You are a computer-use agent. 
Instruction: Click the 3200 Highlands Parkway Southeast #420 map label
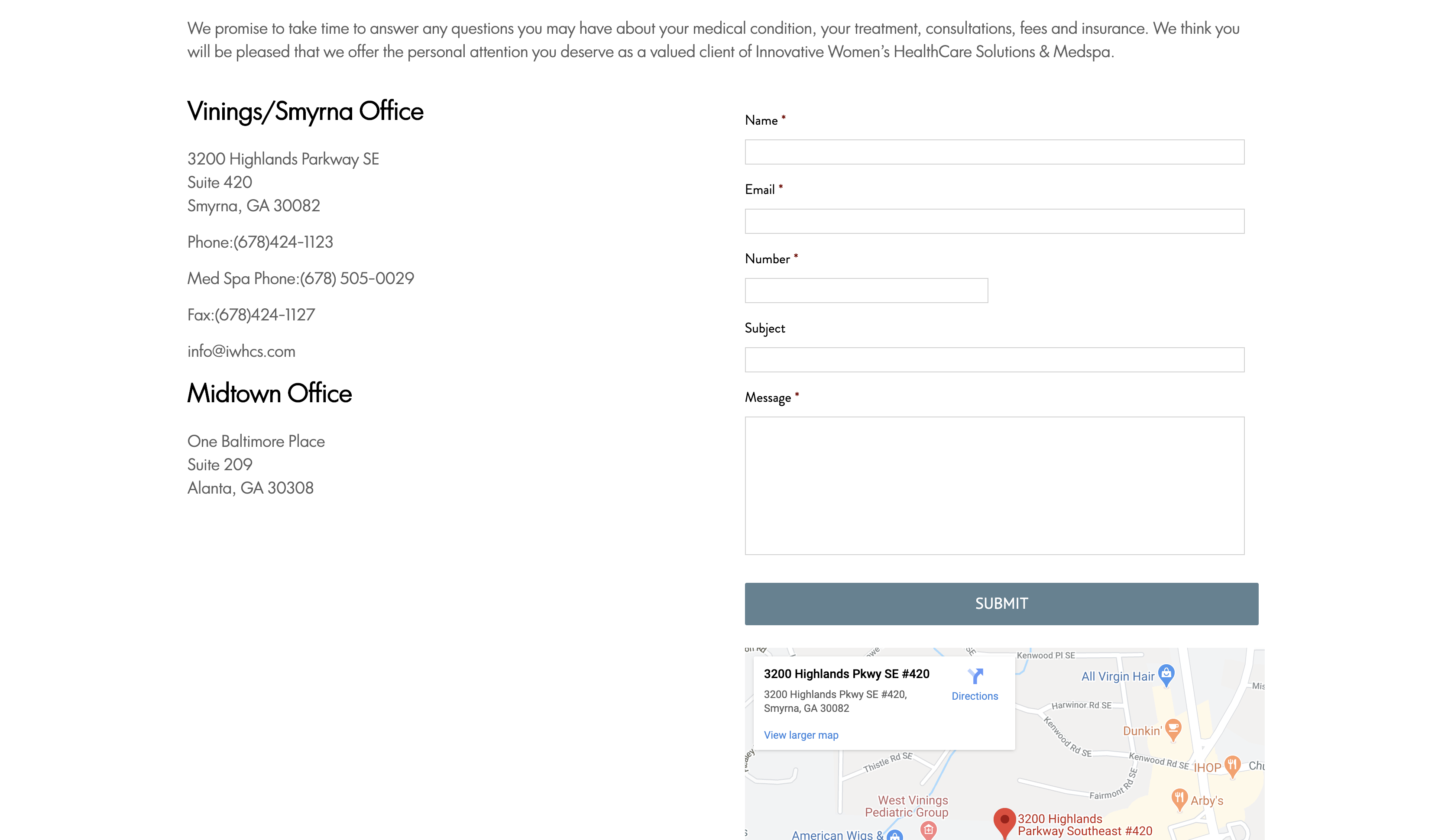(x=1085, y=824)
